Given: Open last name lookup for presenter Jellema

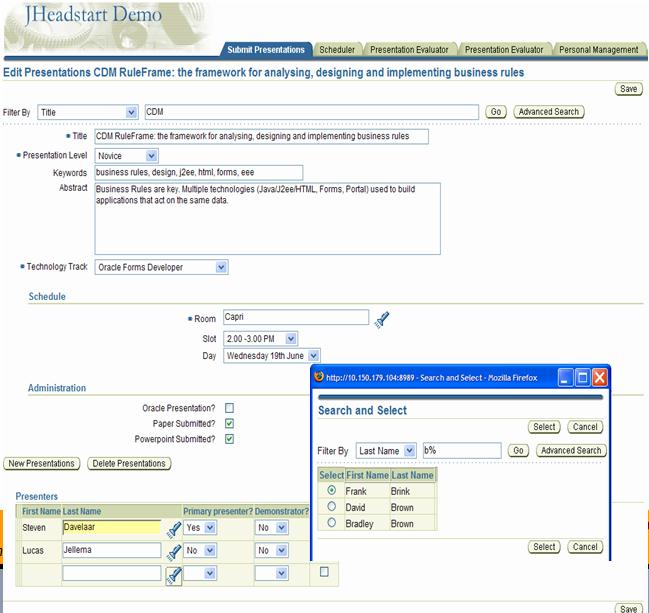Looking at the screenshot, I should point(173,551).
